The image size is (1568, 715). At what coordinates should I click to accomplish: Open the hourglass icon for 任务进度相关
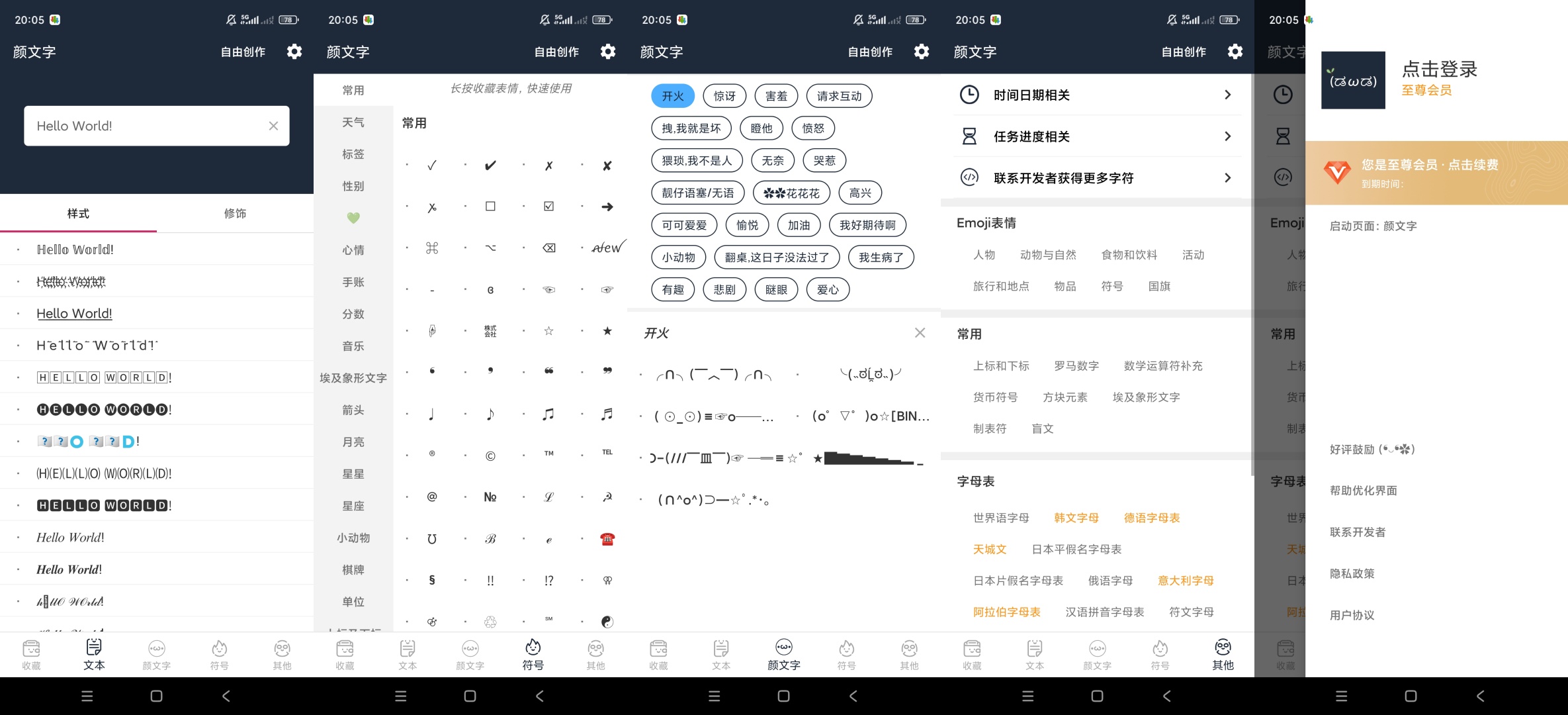pos(969,136)
